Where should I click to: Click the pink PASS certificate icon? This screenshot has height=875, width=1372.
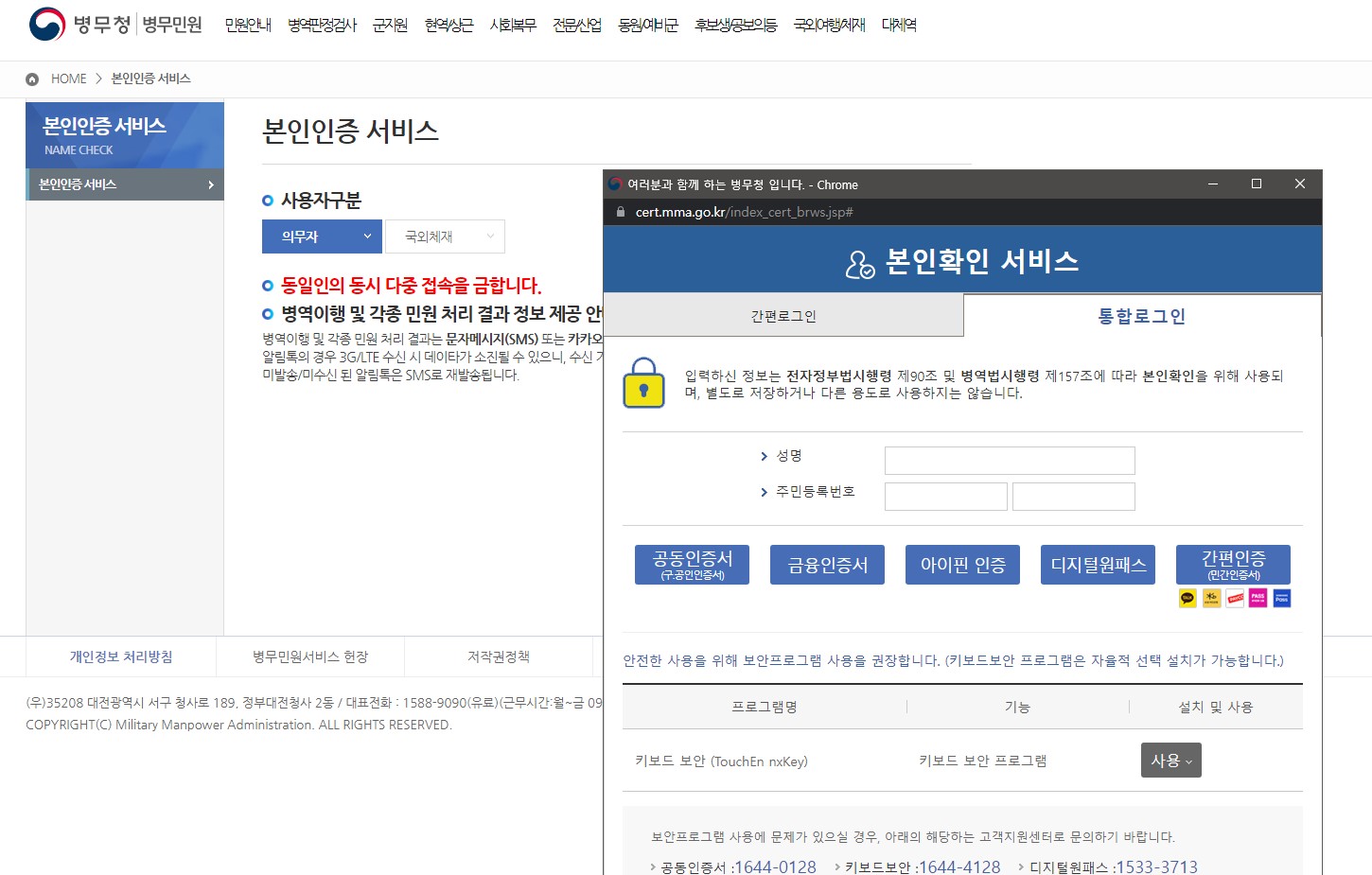(x=1258, y=598)
